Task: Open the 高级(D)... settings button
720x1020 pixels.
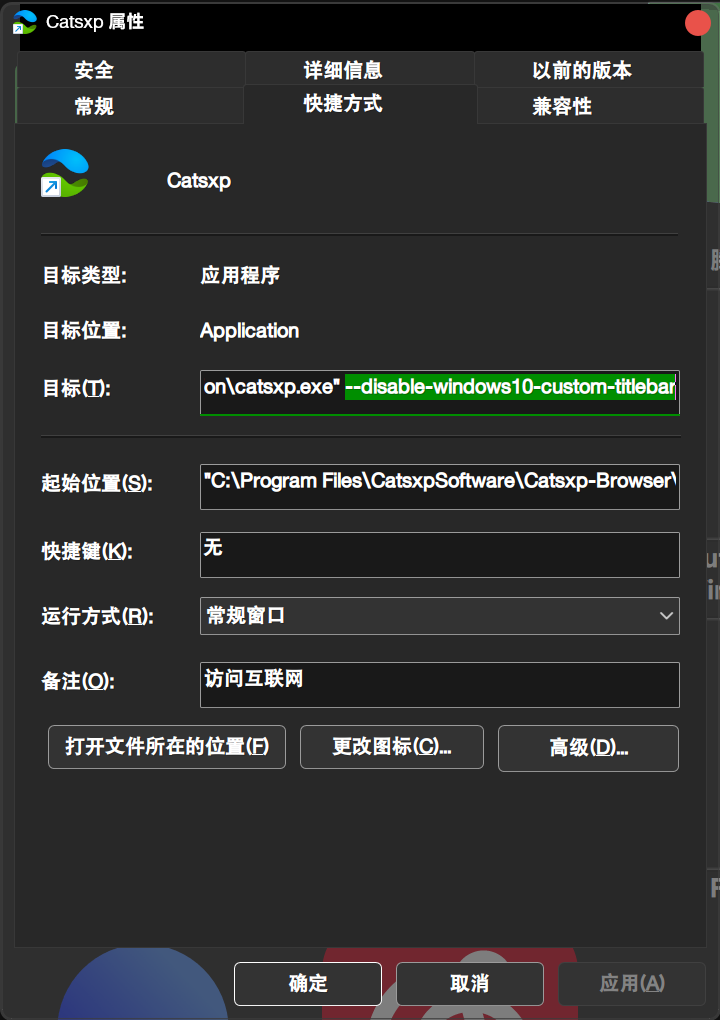Action: (589, 748)
